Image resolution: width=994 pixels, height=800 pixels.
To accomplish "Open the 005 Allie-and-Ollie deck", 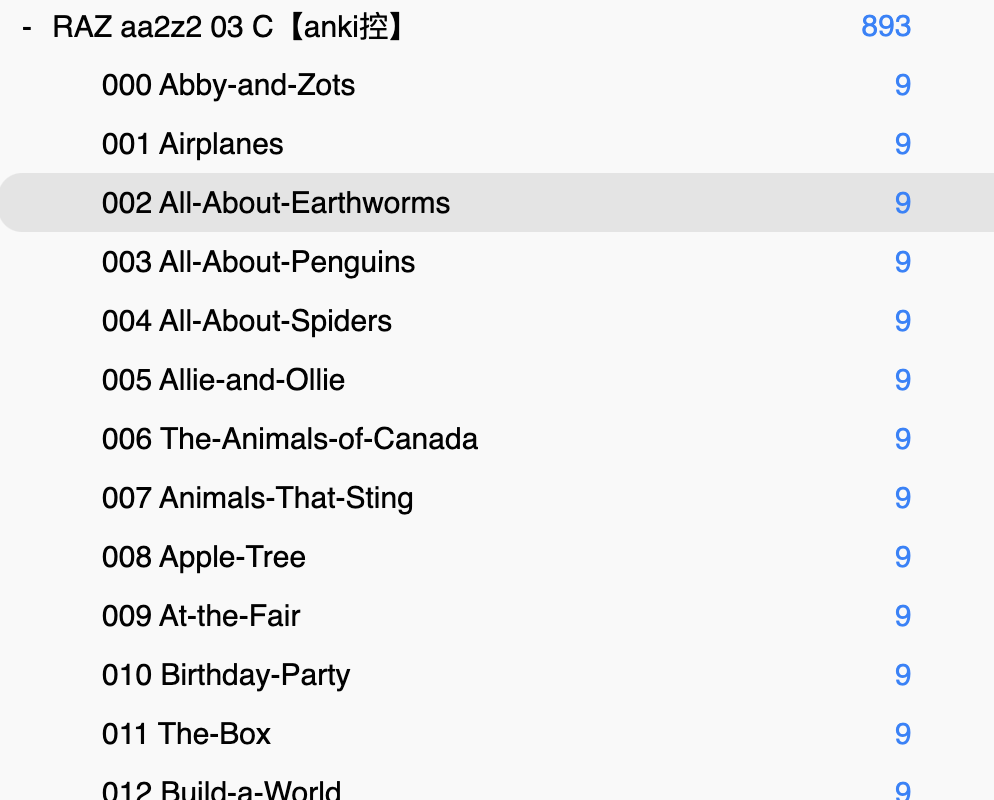I will (x=223, y=380).
